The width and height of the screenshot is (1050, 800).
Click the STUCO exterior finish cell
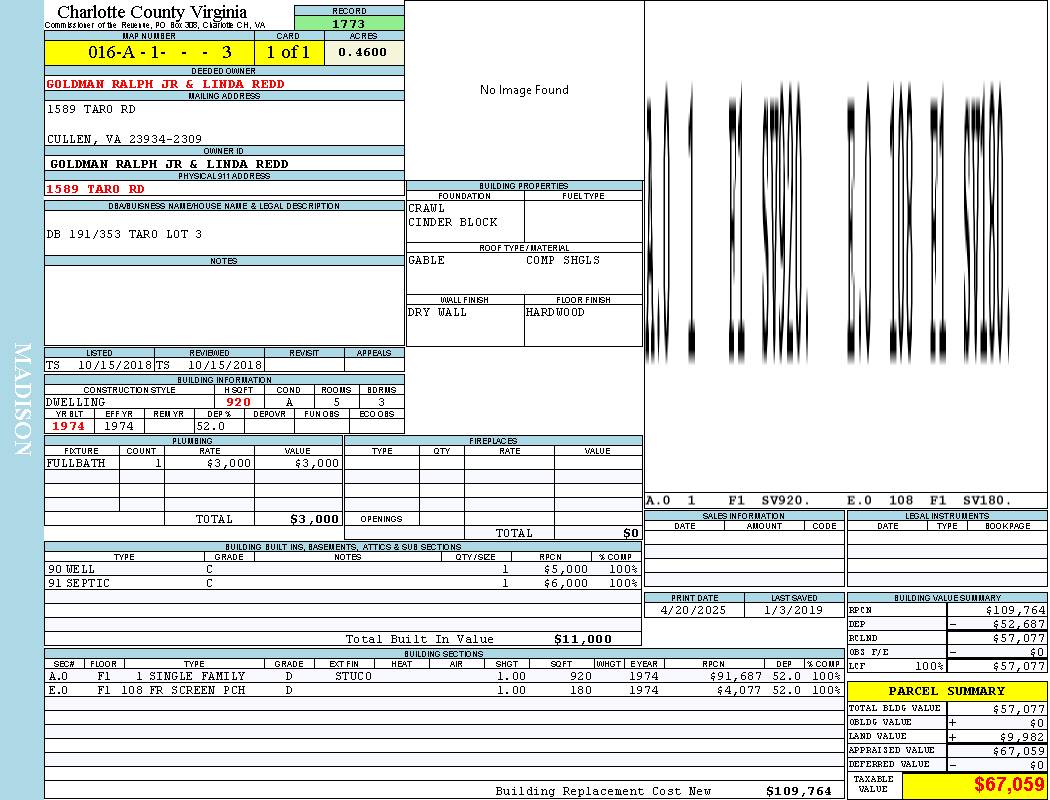point(353,676)
